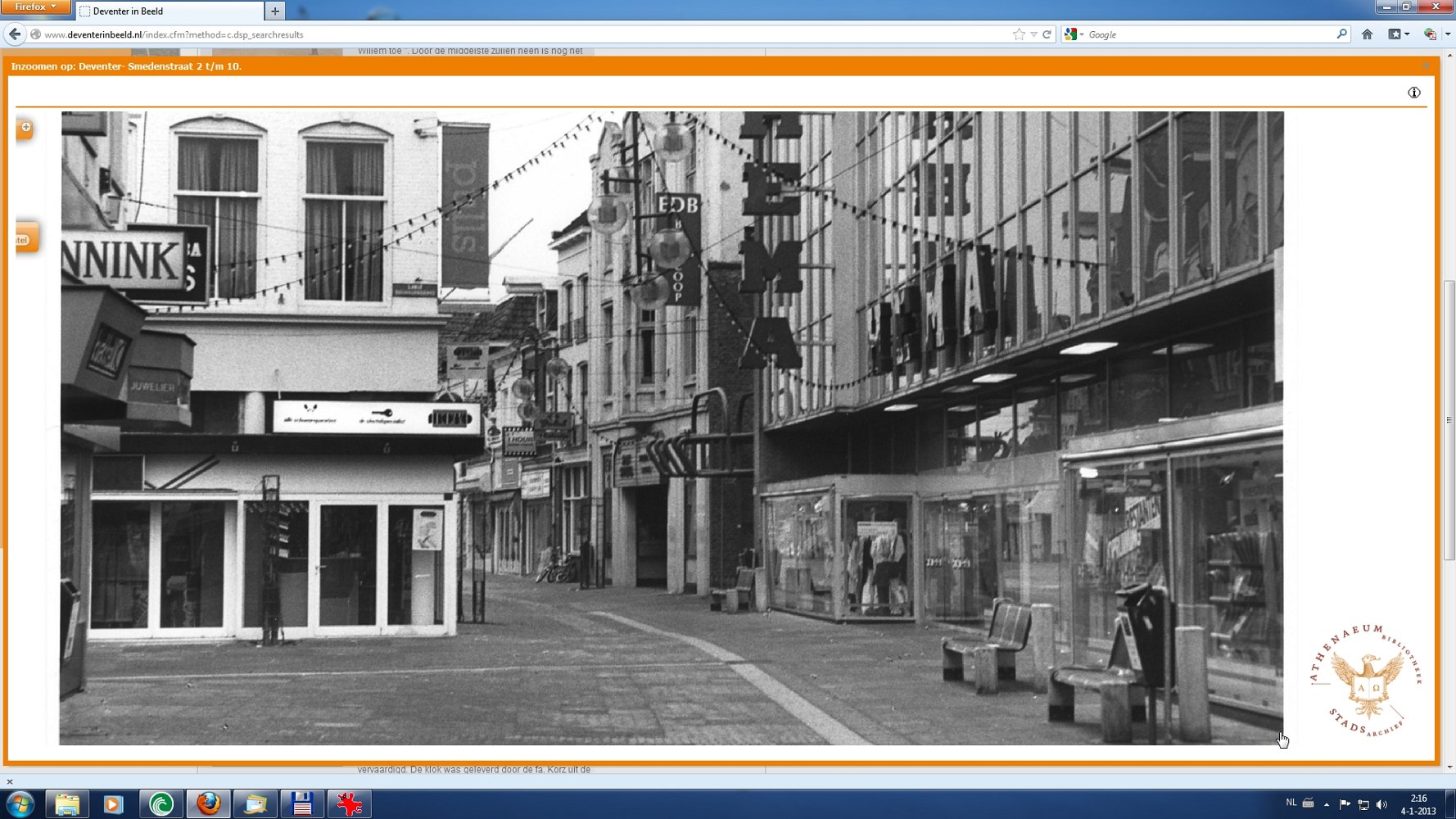Reload the current page
This screenshot has height=819, width=1456.
1047,34
